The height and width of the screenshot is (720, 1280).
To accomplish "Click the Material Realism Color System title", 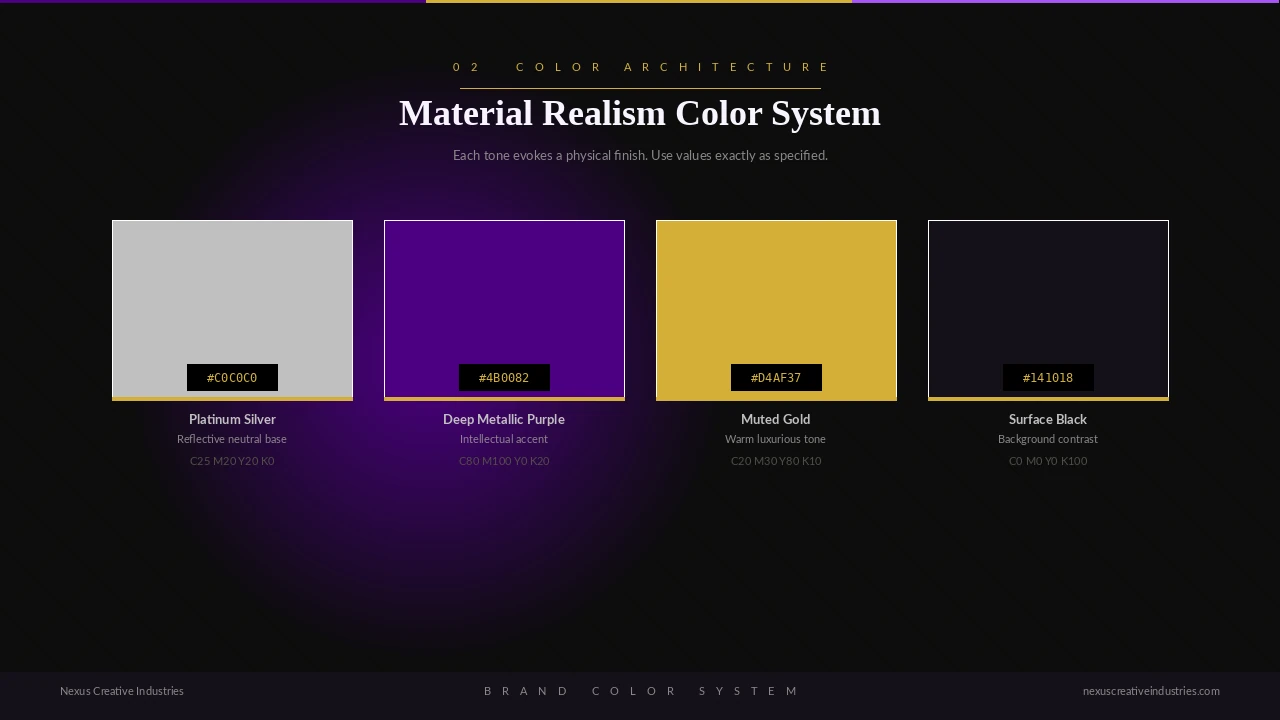I will pyautogui.click(x=640, y=113).
